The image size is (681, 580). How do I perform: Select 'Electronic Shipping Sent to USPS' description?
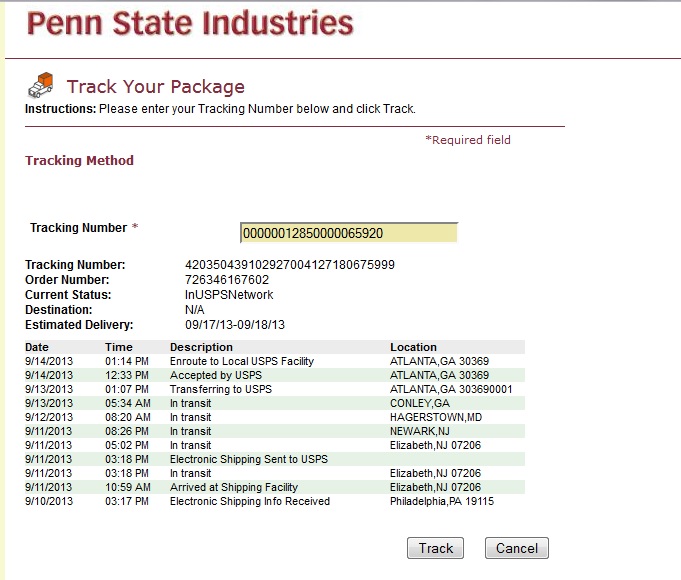point(248,459)
